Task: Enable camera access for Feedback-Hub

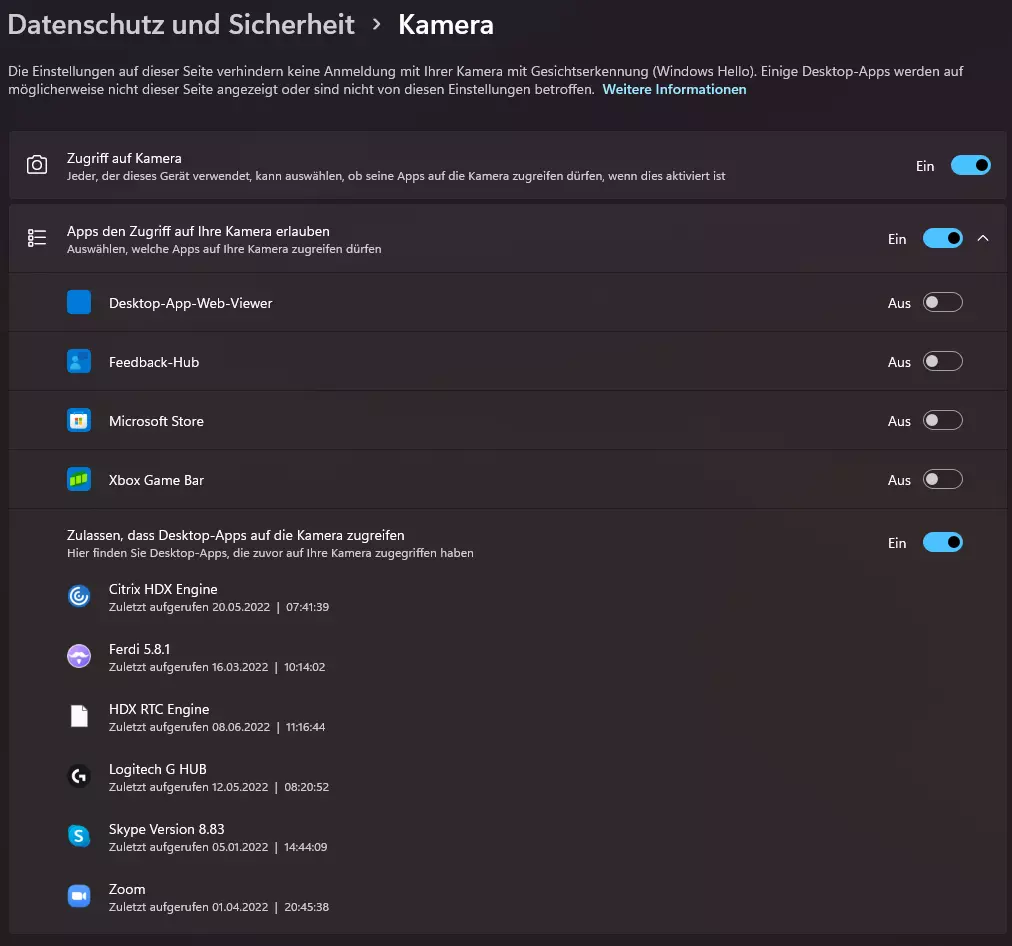Action: [x=942, y=361]
